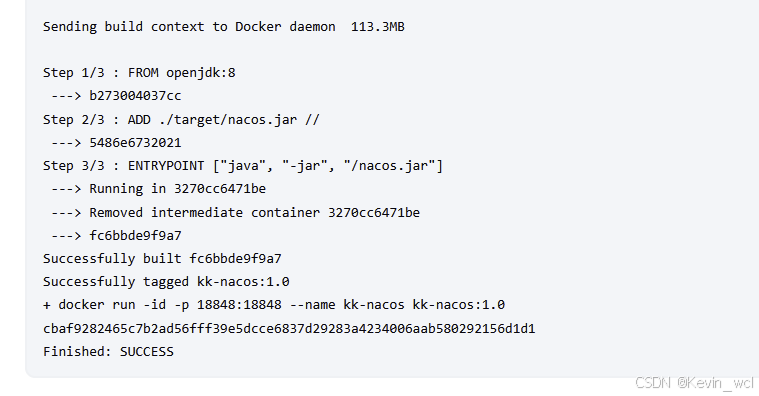
Task: Click the 'Running in 3270cc6471be' line
Action: click(158, 189)
